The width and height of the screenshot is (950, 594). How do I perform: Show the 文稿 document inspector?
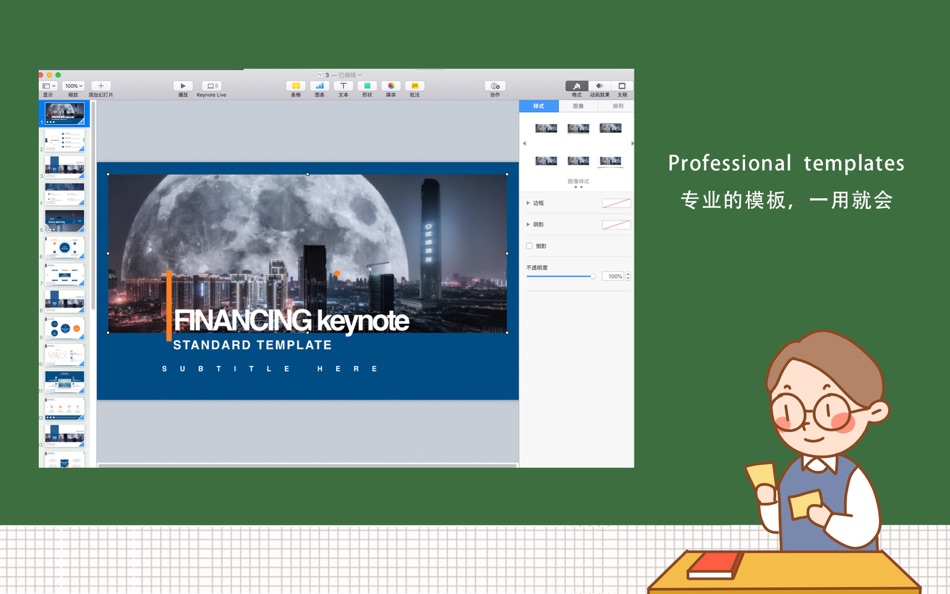tap(622, 86)
